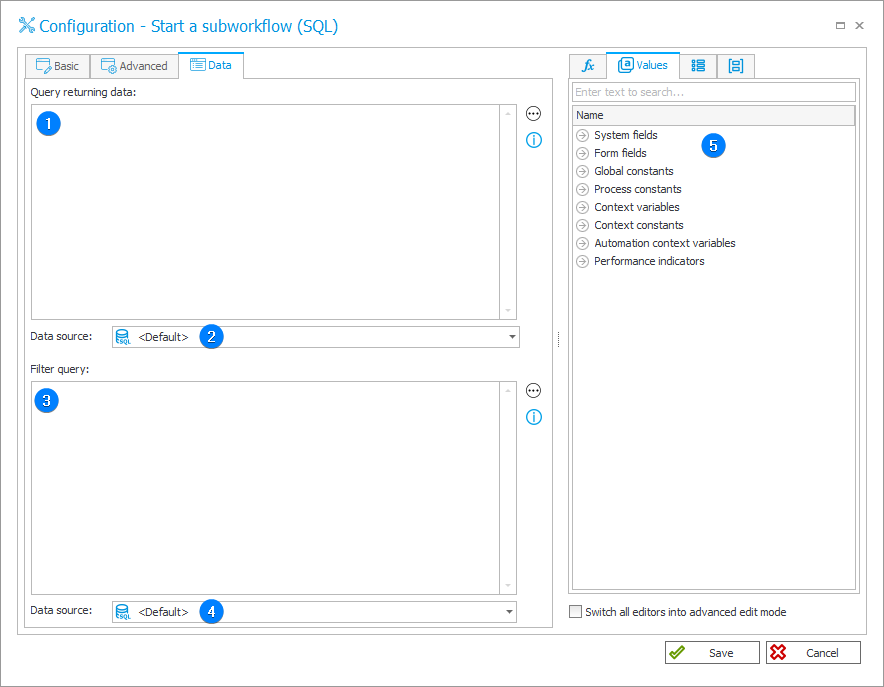Focus the Enter text to search field

coord(714,92)
